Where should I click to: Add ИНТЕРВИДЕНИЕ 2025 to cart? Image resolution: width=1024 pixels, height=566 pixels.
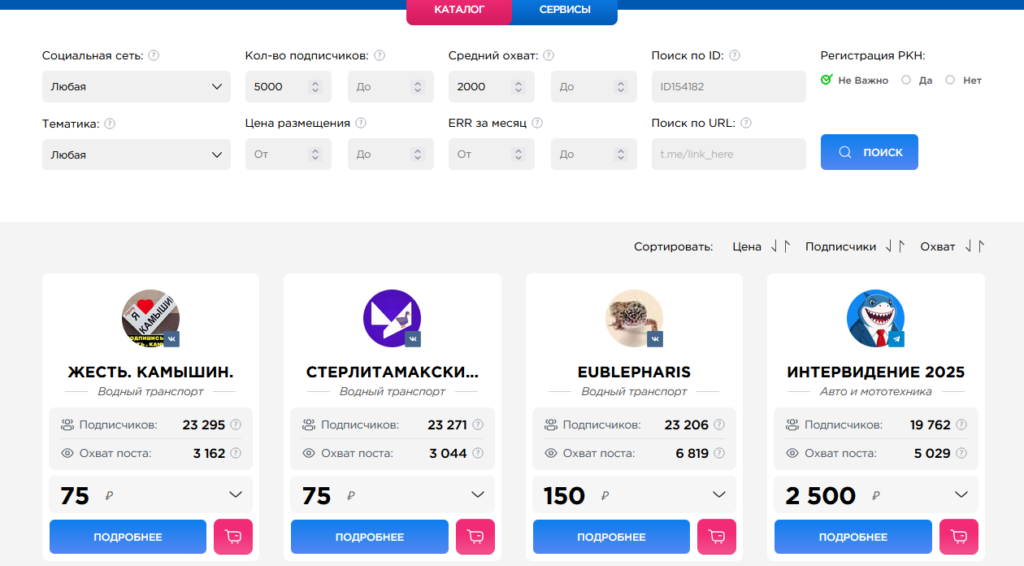pyautogui.click(x=958, y=537)
